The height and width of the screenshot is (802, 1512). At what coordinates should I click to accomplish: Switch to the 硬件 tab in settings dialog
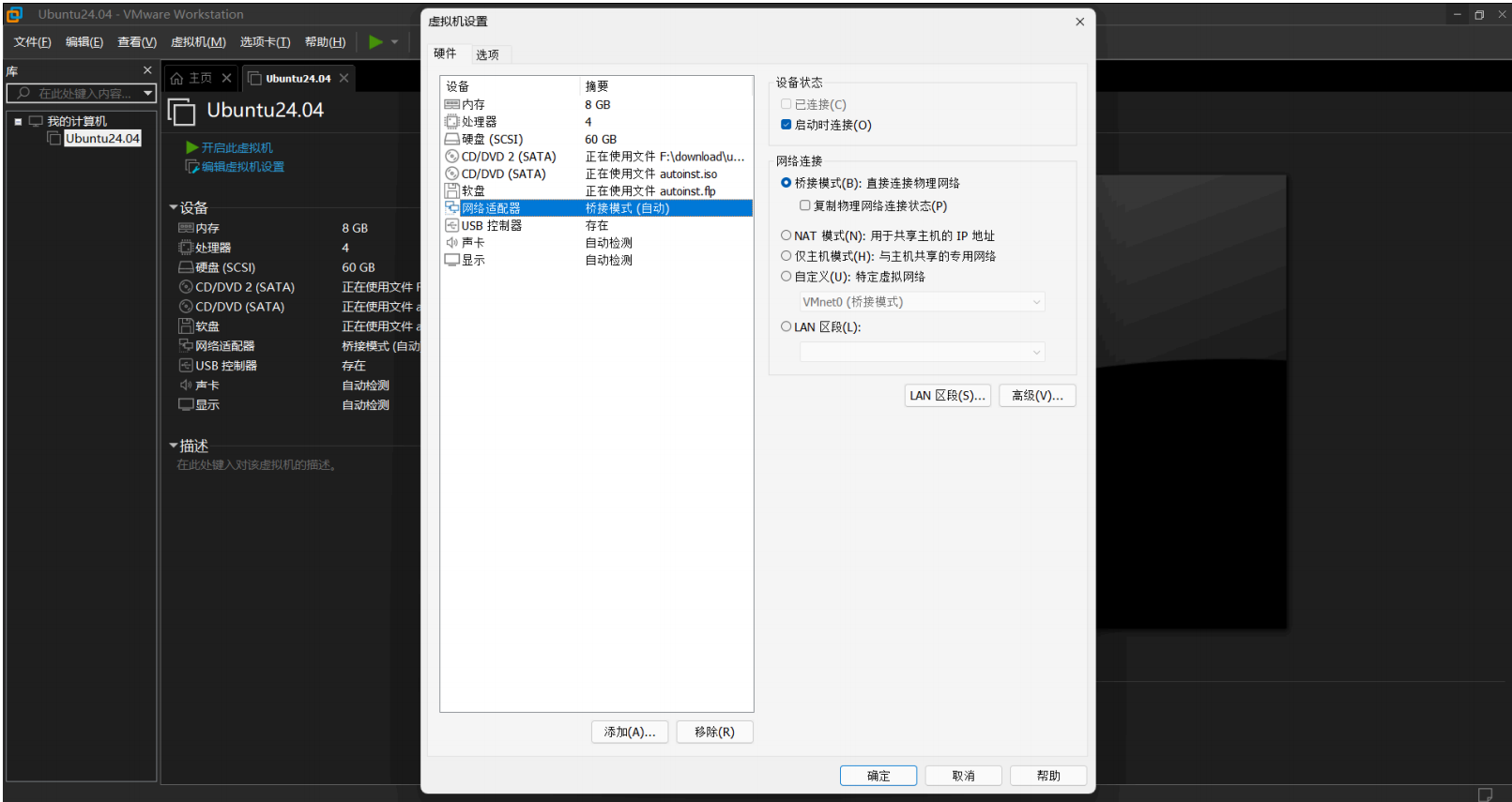[446, 53]
